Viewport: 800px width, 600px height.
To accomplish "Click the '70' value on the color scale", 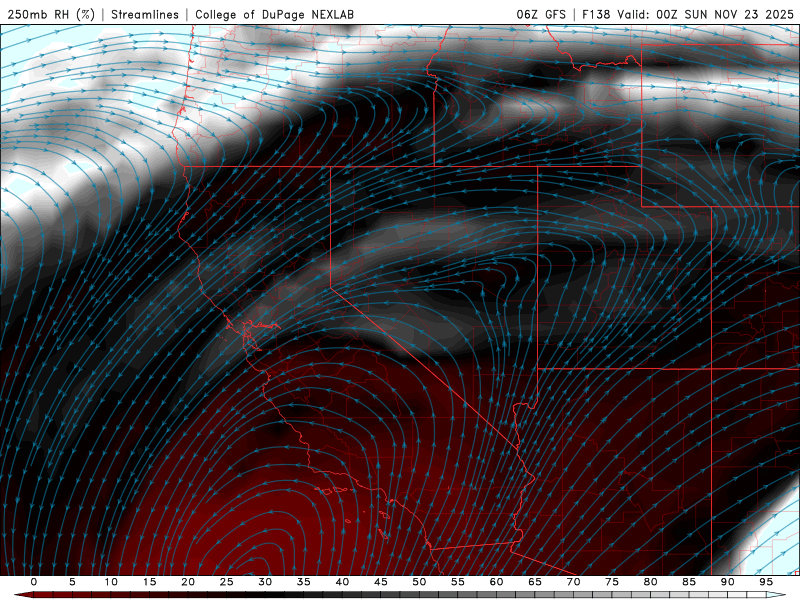I will [573, 582].
